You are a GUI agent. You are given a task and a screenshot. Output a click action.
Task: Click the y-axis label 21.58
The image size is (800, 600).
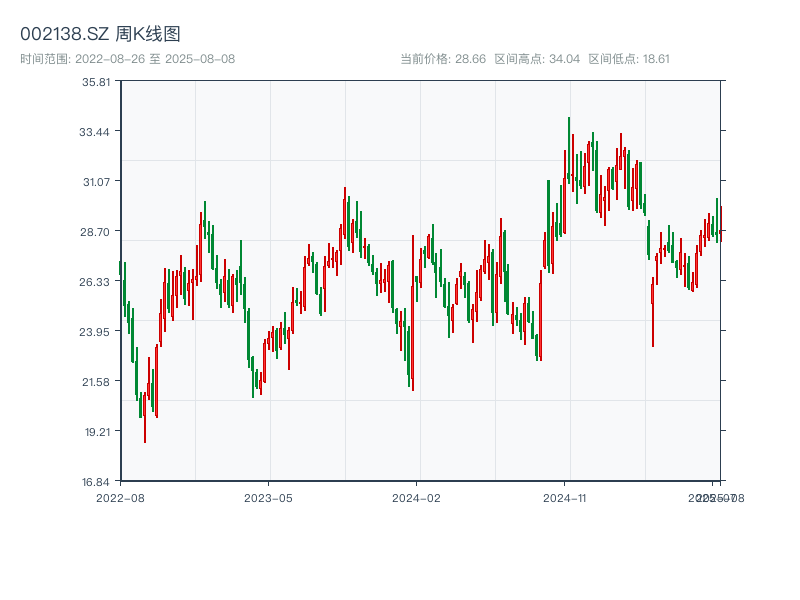pos(96,382)
